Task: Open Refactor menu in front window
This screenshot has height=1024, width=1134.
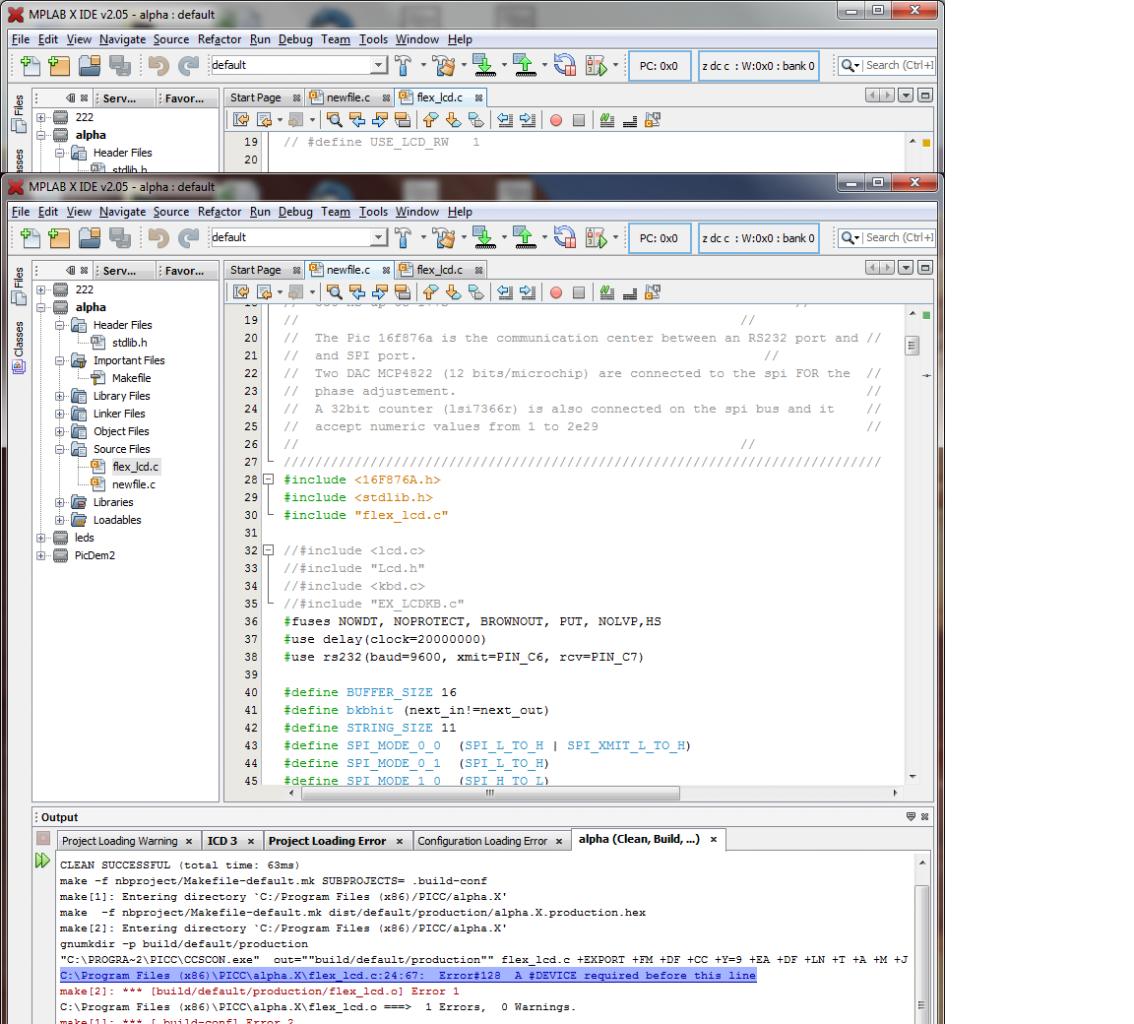Action: (x=219, y=211)
